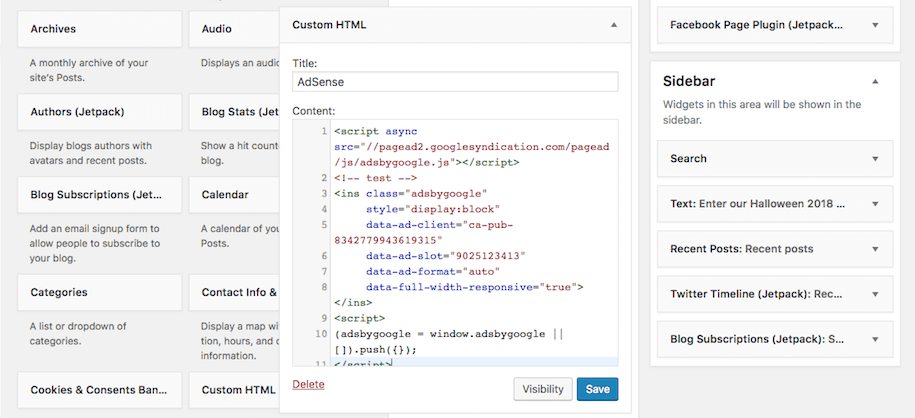Screen dimensions: 915x418
Task: Select the Audio available widget
Action: (x=234, y=29)
